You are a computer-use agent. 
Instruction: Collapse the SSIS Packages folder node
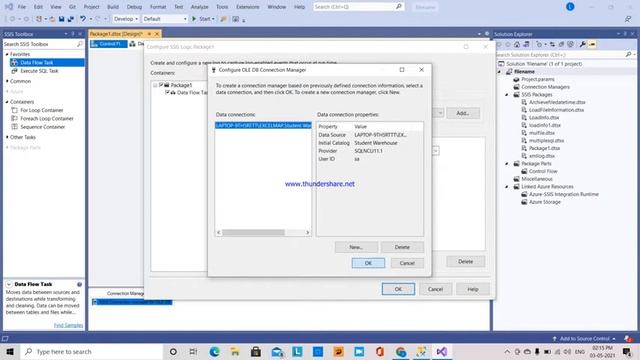coord(507,94)
